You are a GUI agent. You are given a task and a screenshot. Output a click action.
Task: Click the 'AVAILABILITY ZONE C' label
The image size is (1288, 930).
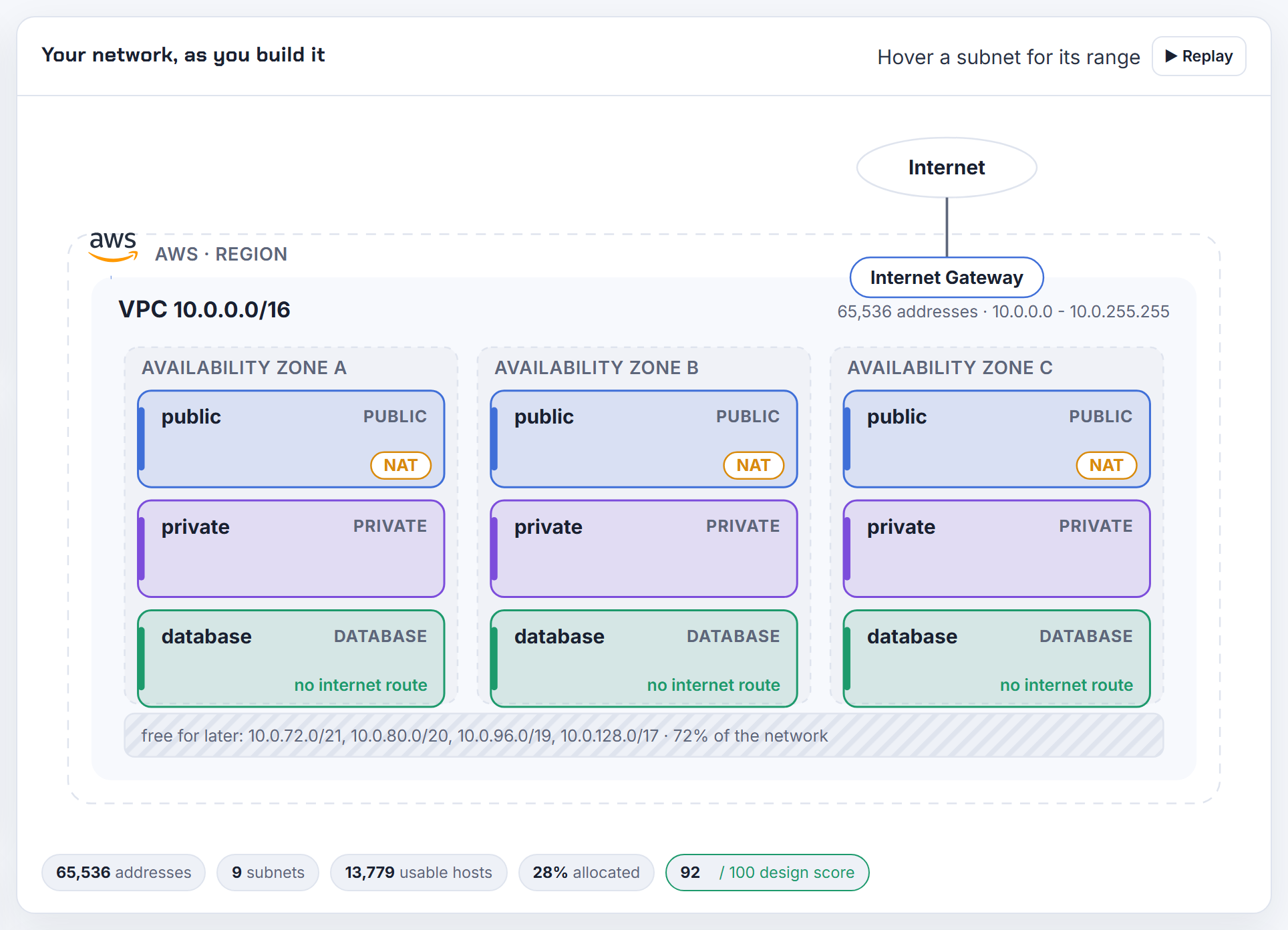pos(950,367)
